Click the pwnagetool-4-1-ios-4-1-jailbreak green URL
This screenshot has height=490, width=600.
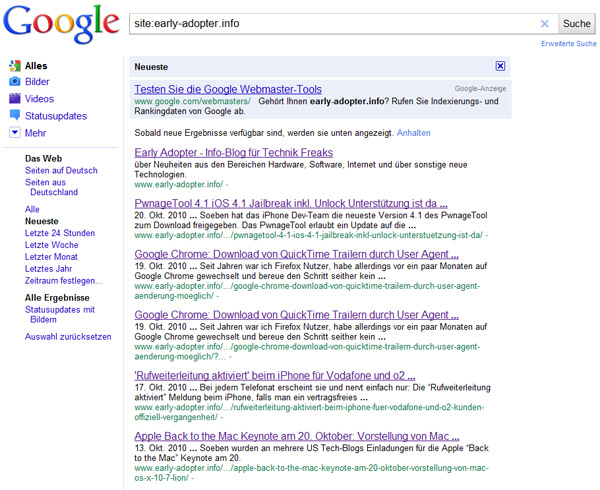(x=309, y=235)
